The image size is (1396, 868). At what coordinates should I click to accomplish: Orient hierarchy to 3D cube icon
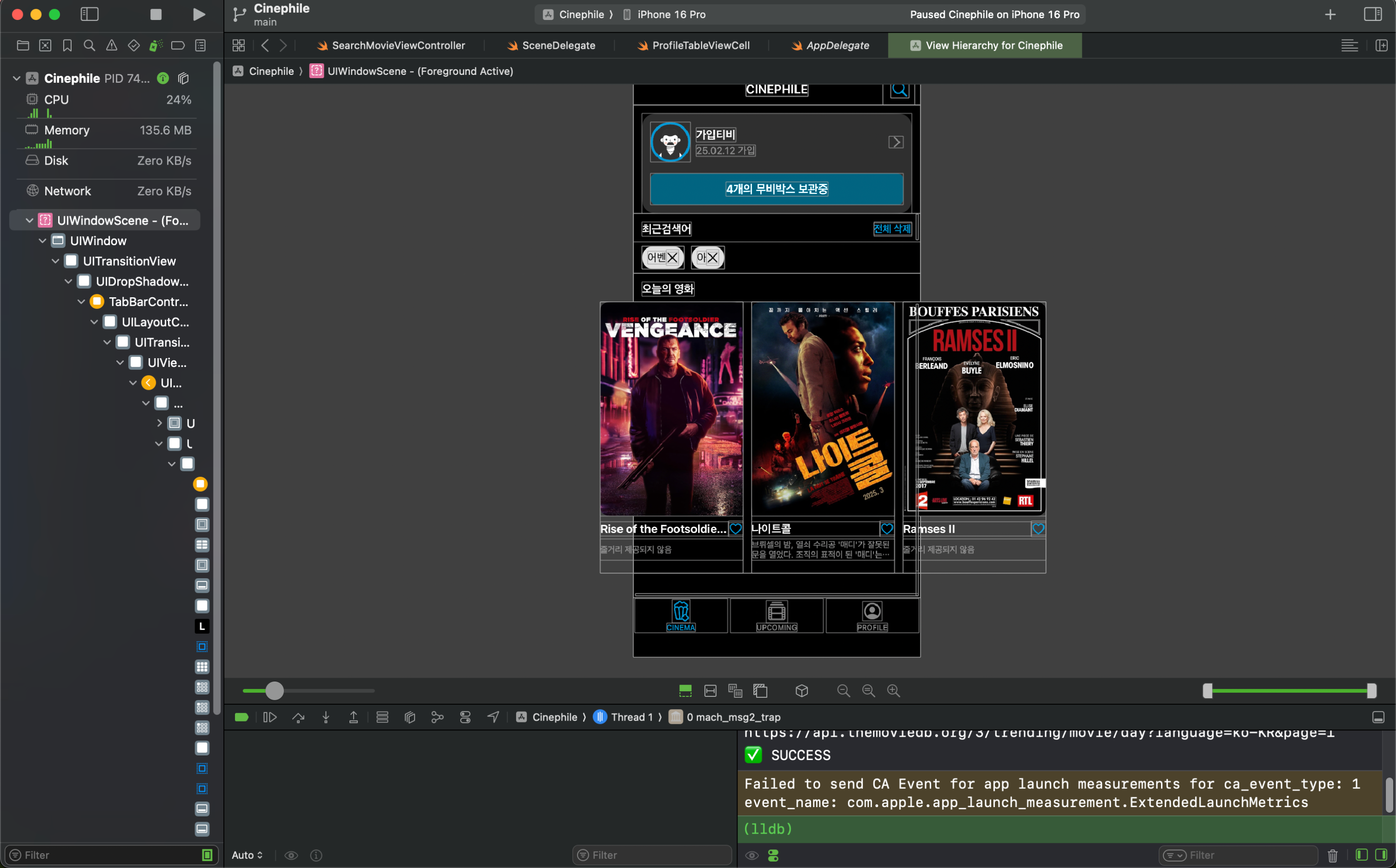(802, 691)
